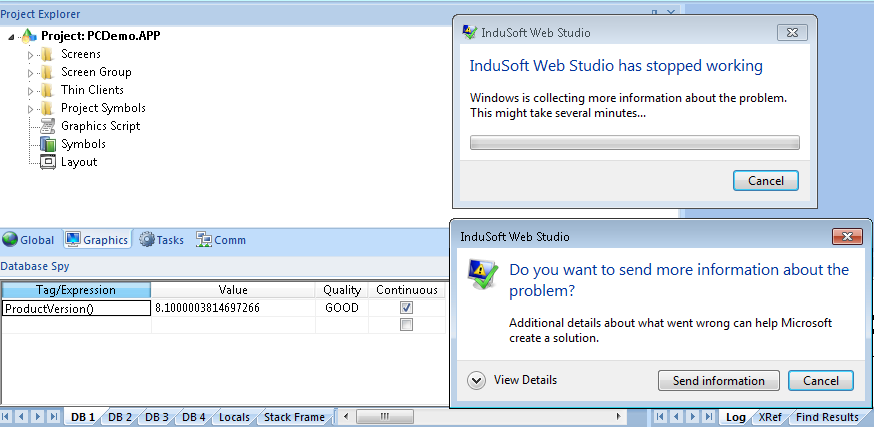Image resolution: width=874 pixels, height=427 pixels.
Task: Check the empty Continuous checkbox in second row
Action: tap(406, 325)
